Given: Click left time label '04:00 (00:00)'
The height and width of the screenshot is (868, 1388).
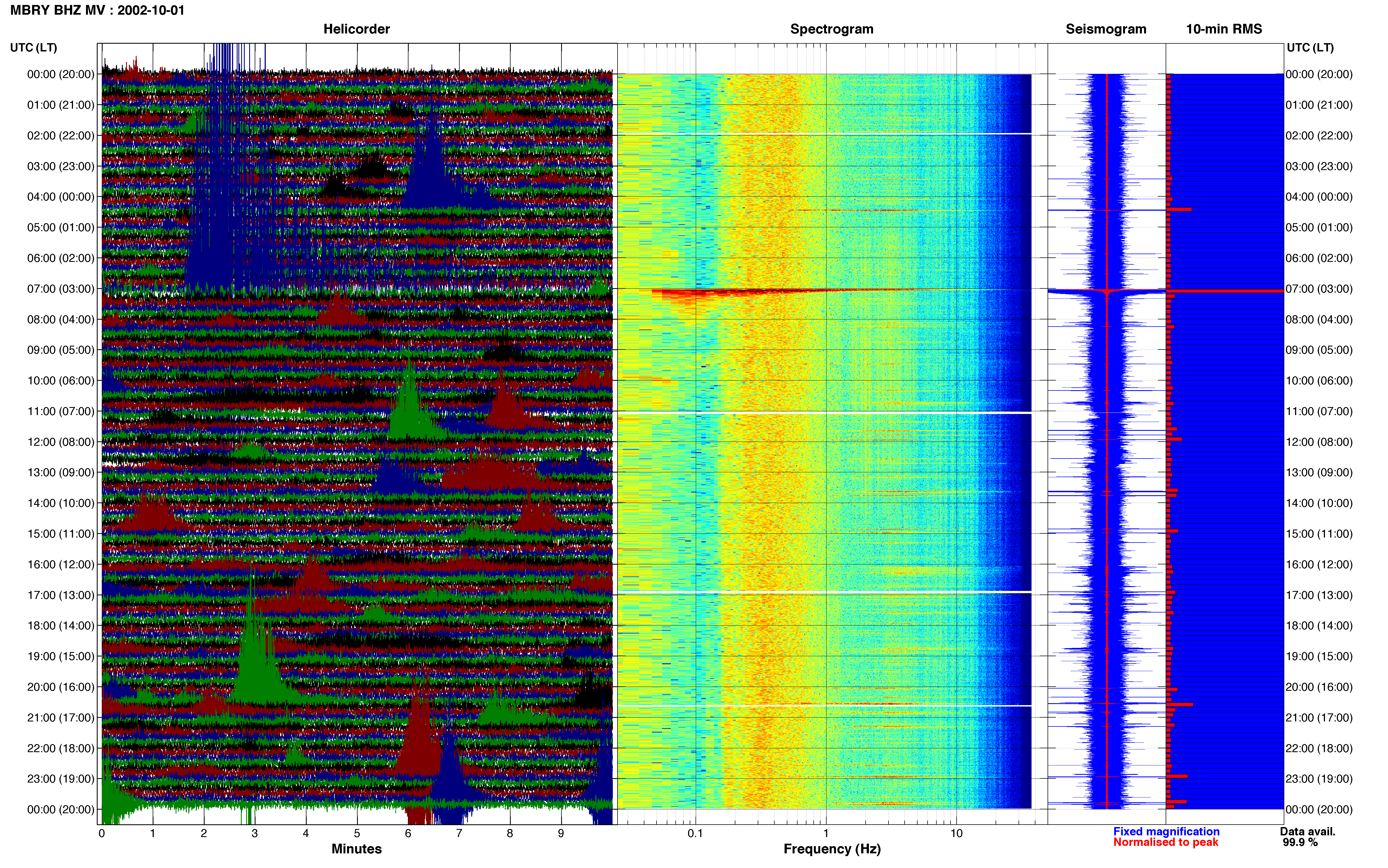Looking at the screenshot, I should [61, 197].
